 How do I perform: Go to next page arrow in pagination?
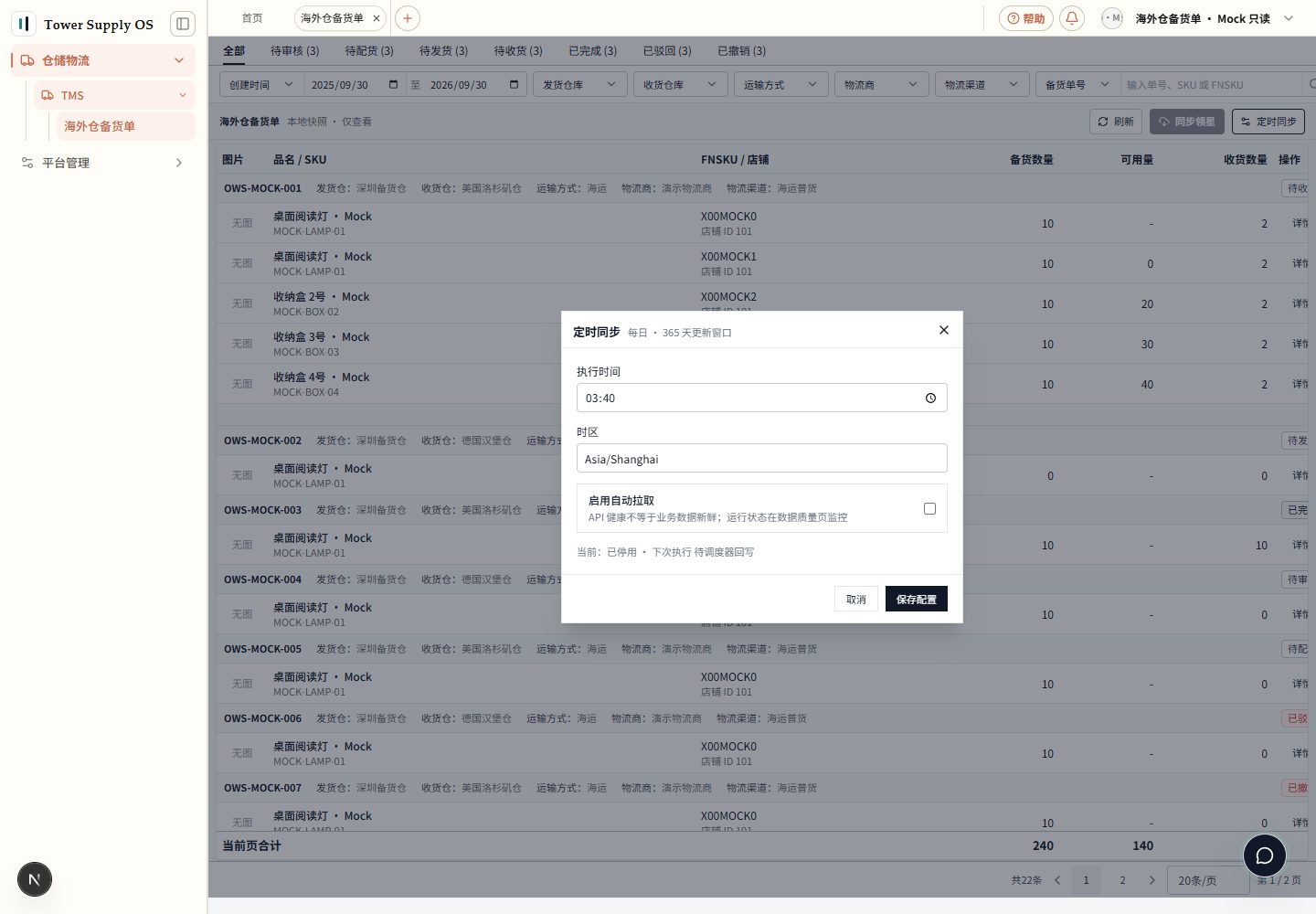[1151, 880]
